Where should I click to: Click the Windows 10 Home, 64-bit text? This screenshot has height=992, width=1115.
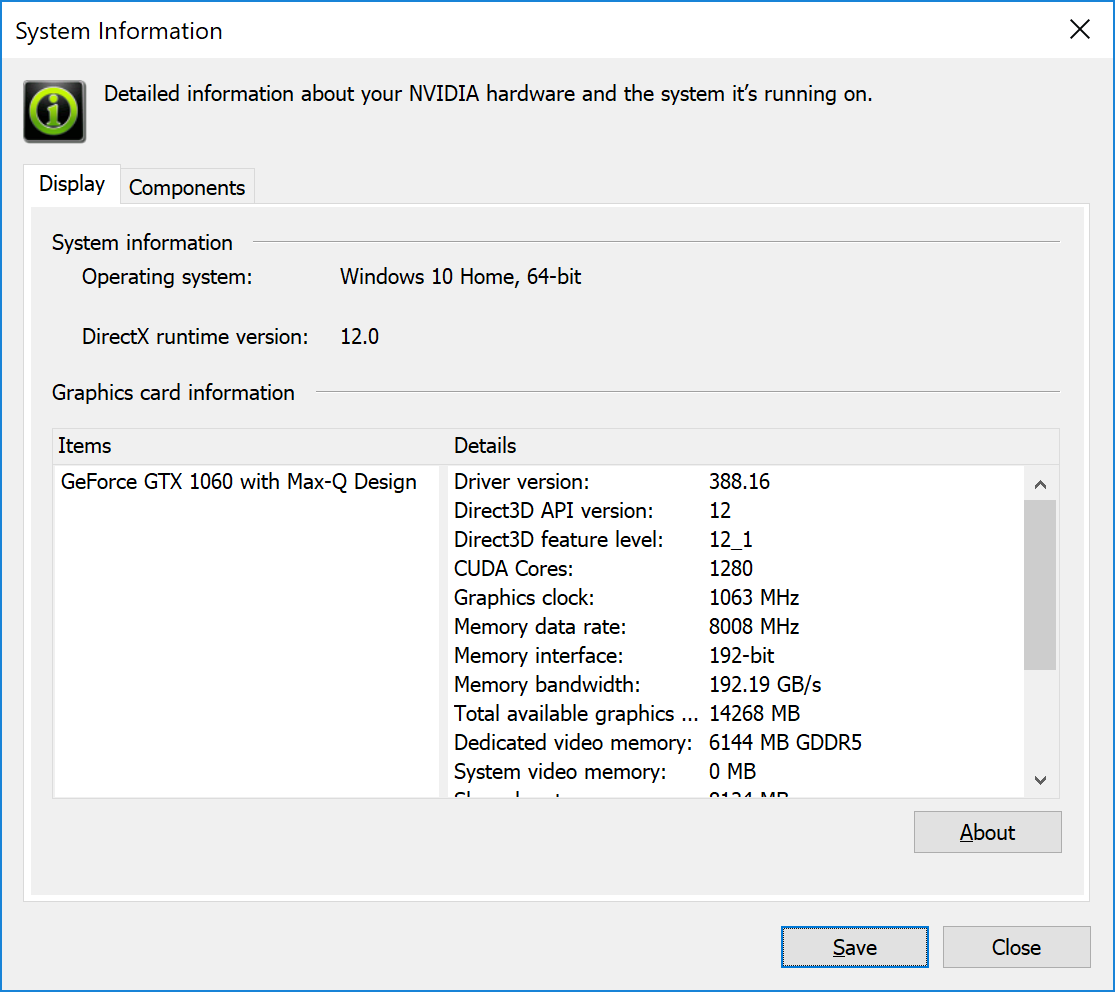pos(460,277)
